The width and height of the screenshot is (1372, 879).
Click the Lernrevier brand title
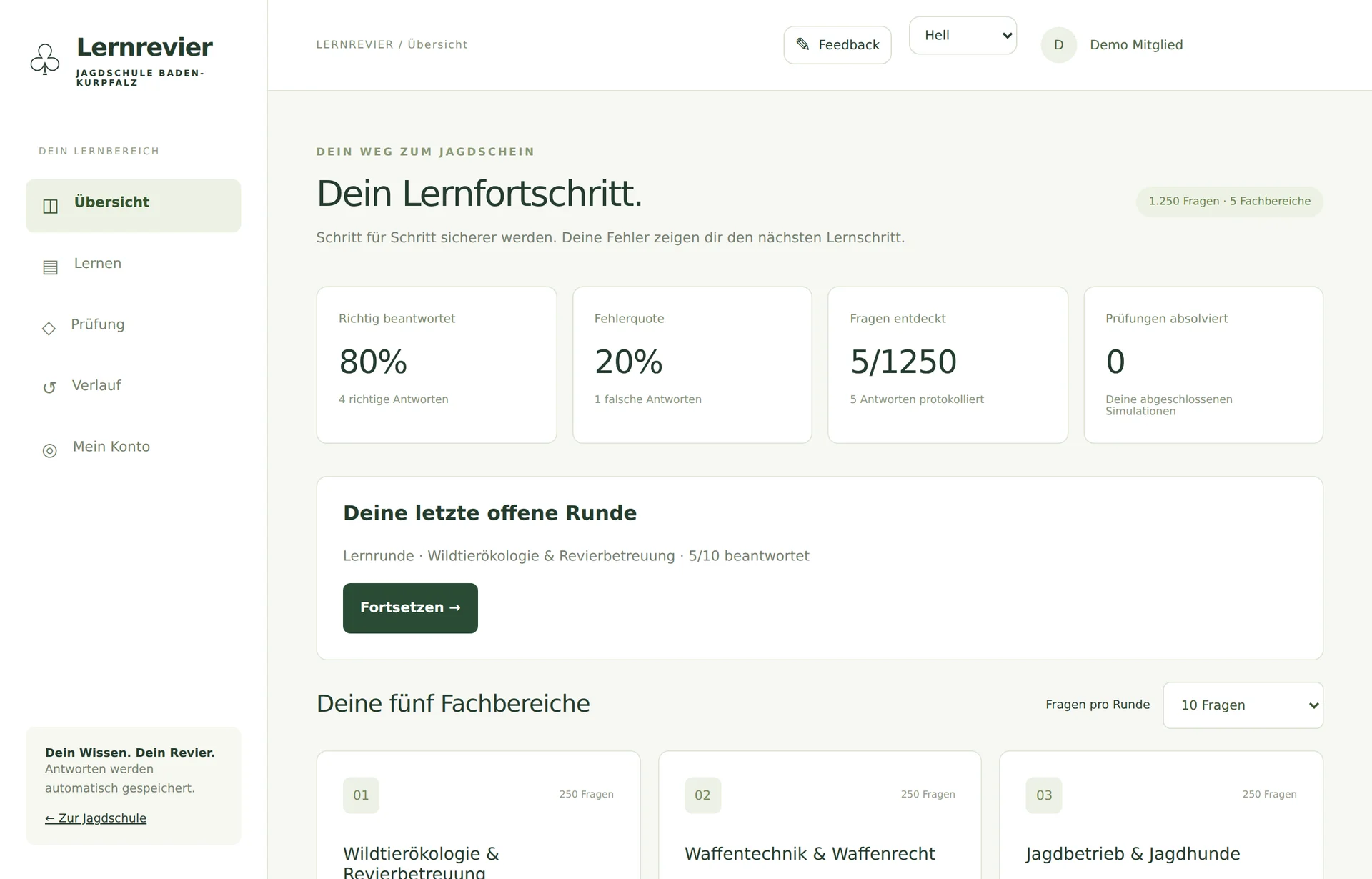pyautogui.click(x=144, y=47)
